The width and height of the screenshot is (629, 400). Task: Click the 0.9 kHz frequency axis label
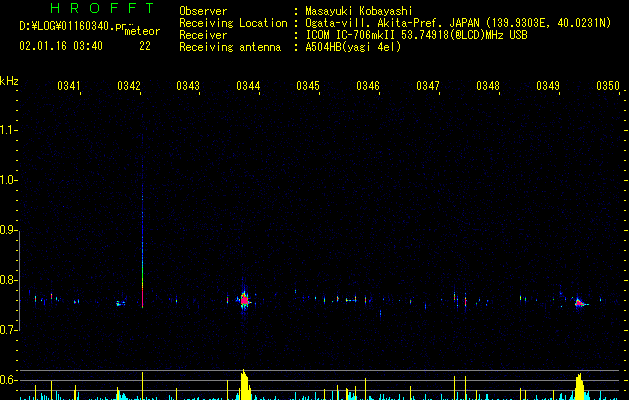pyautogui.click(x=8, y=230)
